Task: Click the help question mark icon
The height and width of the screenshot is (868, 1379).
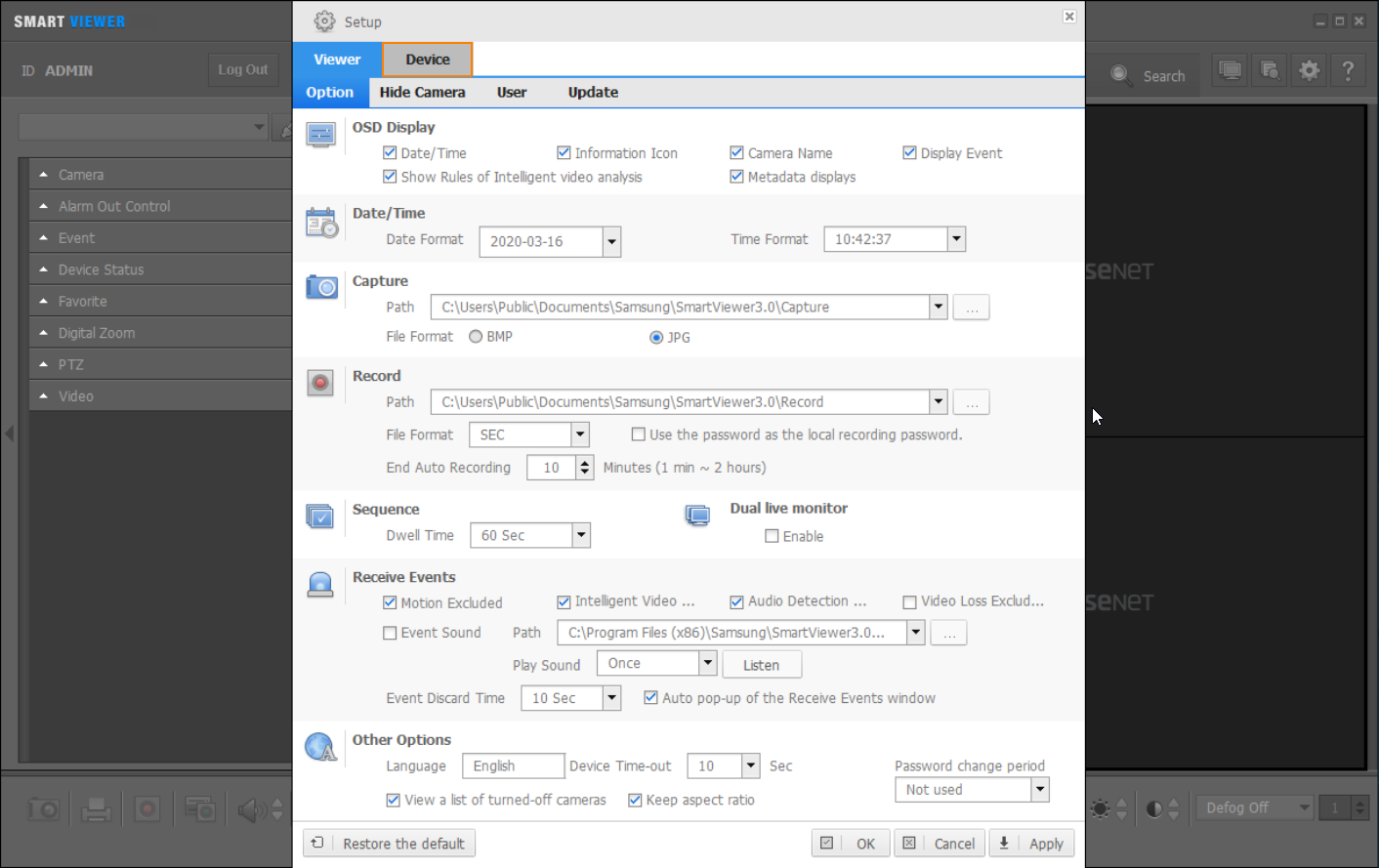Action: click(x=1348, y=70)
